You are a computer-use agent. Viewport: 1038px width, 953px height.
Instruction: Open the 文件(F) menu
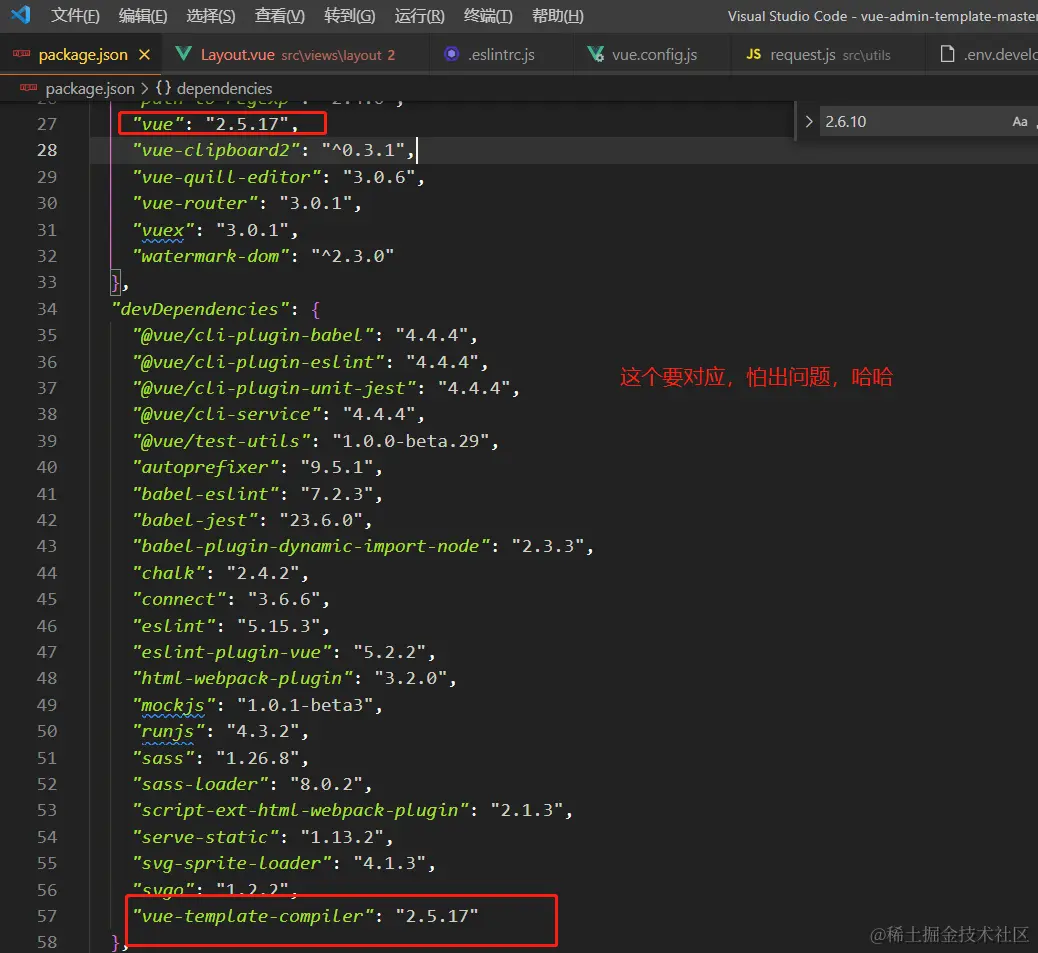click(x=75, y=16)
